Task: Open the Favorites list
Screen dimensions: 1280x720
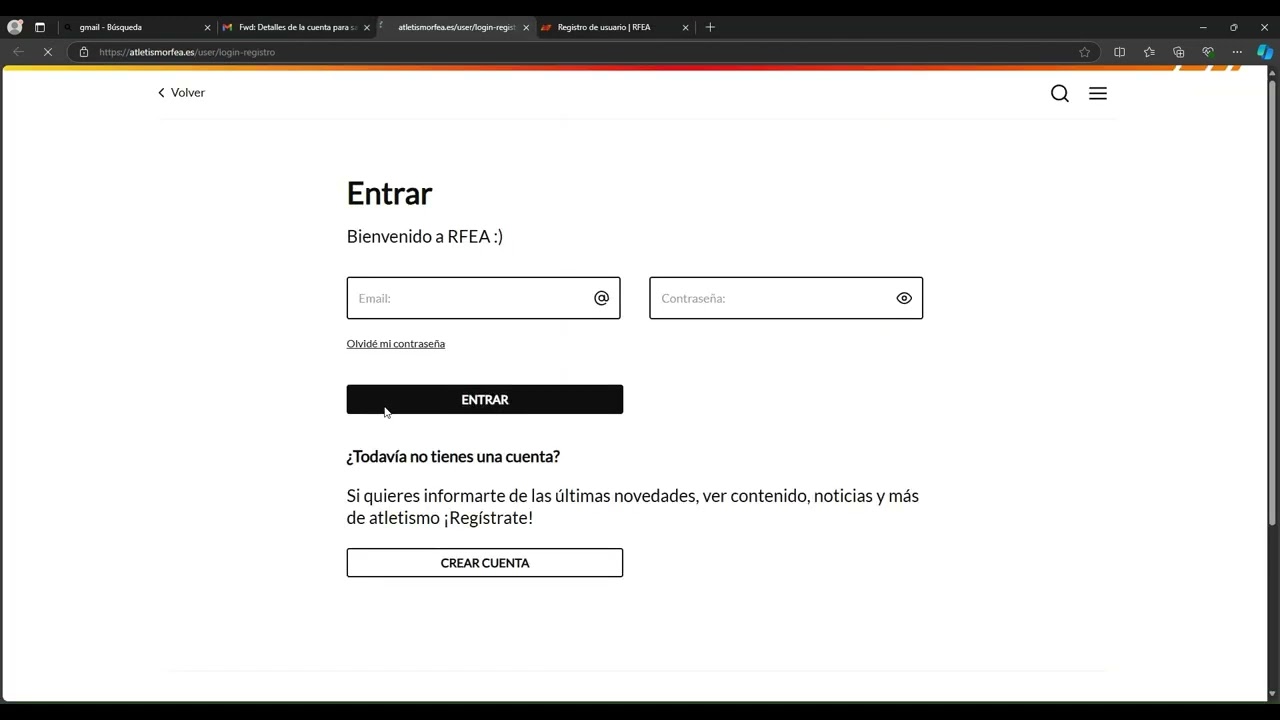Action: click(x=1149, y=52)
